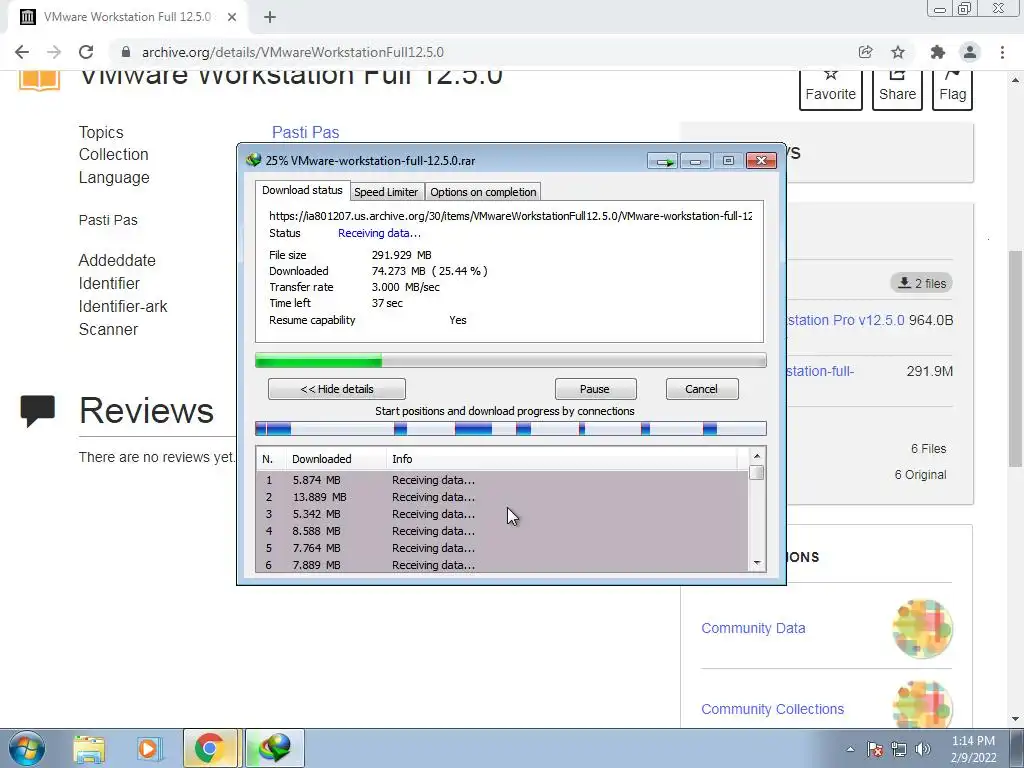Maximize the IDM download dialog
This screenshot has height=768, width=1024.
[728, 161]
